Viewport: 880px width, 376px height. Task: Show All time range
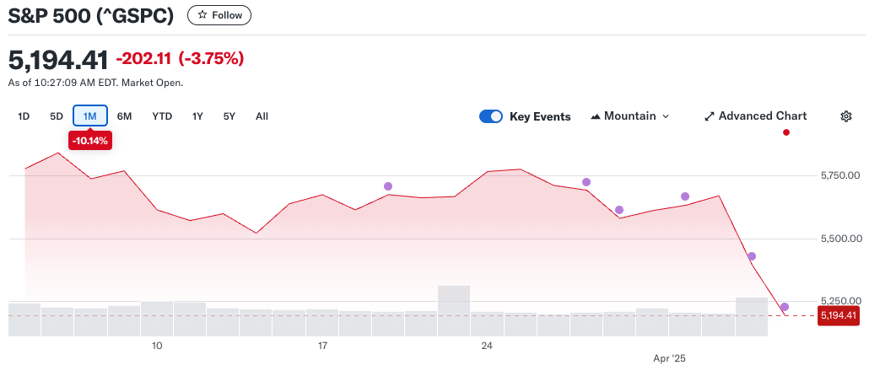[x=262, y=117]
